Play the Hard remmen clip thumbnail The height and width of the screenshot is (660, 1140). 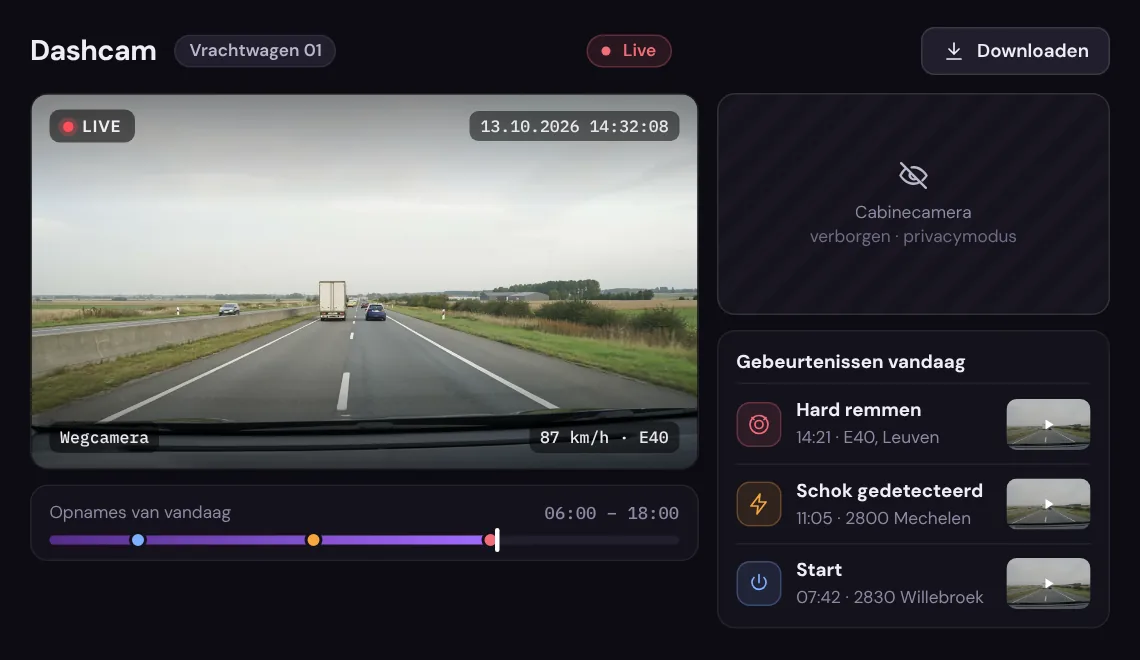[1048, 424]
